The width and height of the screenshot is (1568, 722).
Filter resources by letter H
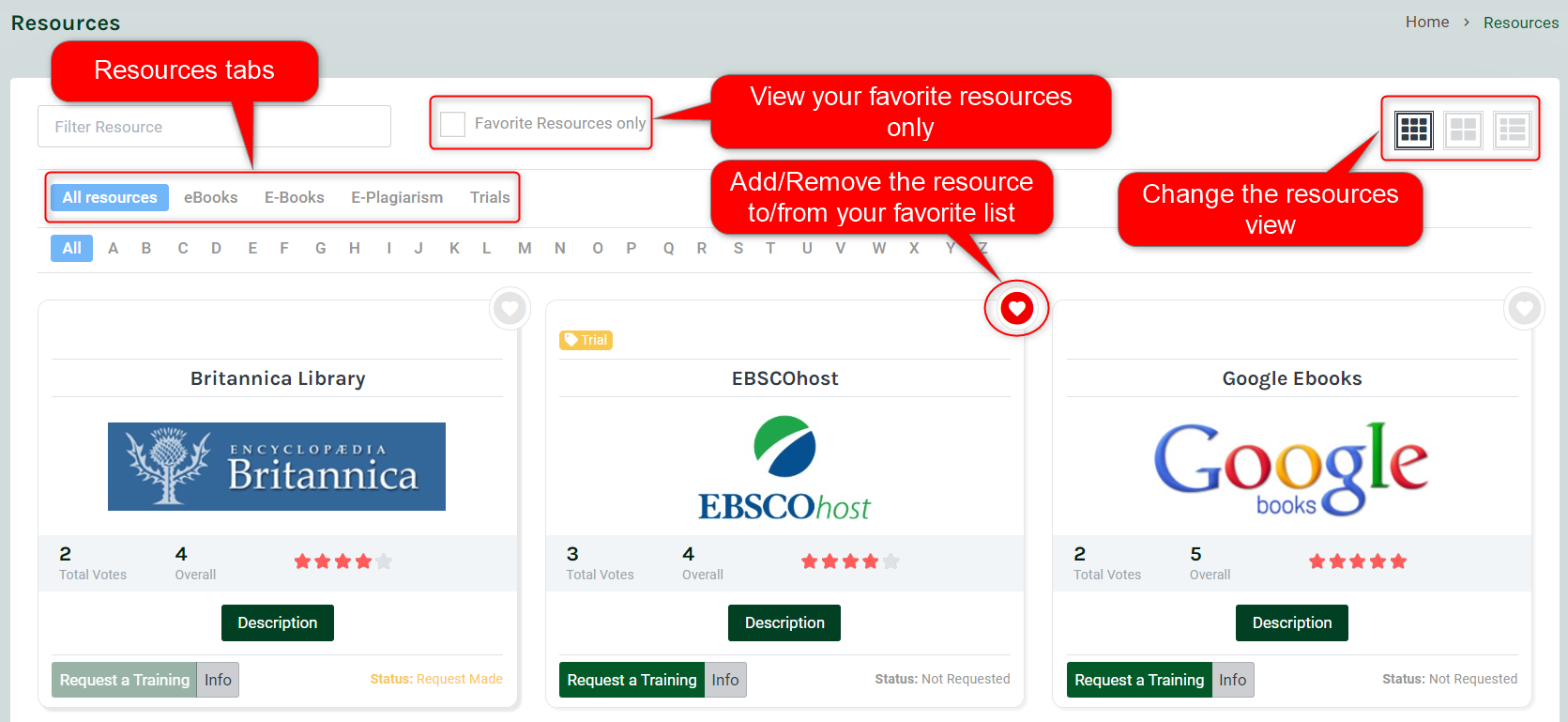click(355, 248)
